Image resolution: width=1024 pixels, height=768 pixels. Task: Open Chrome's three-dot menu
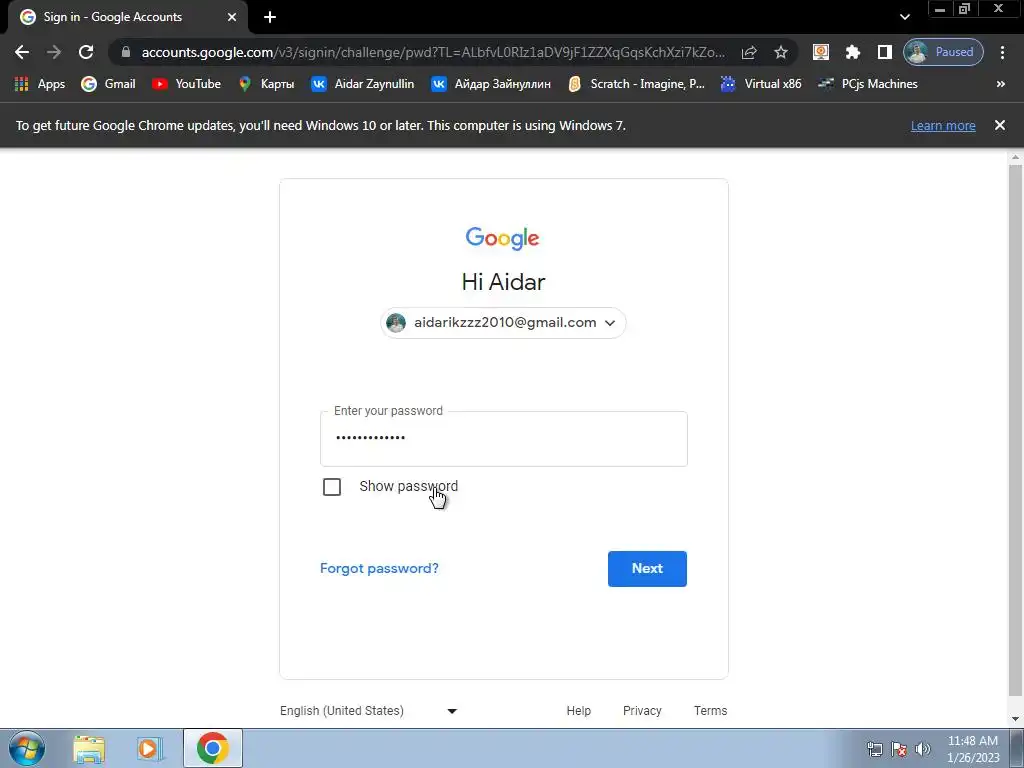click(1002, 52)
